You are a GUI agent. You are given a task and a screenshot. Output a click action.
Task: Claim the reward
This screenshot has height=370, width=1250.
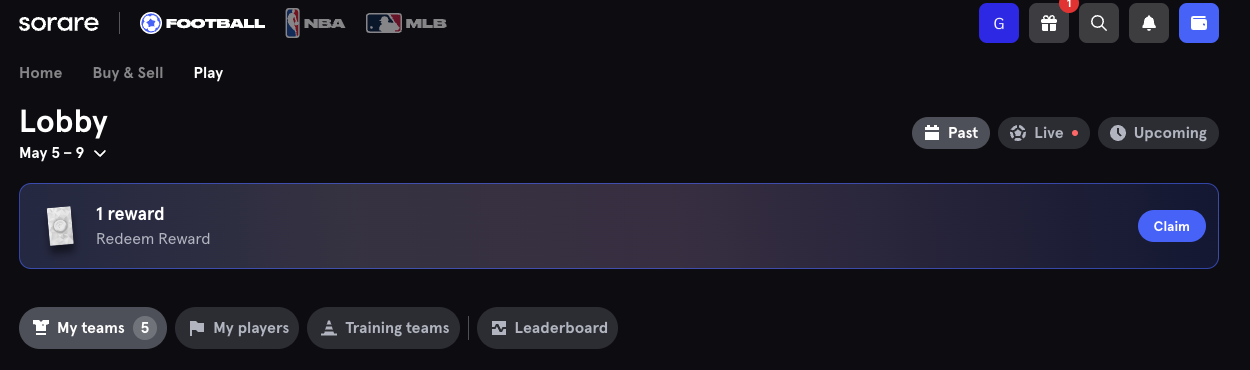coord(1172,226)
